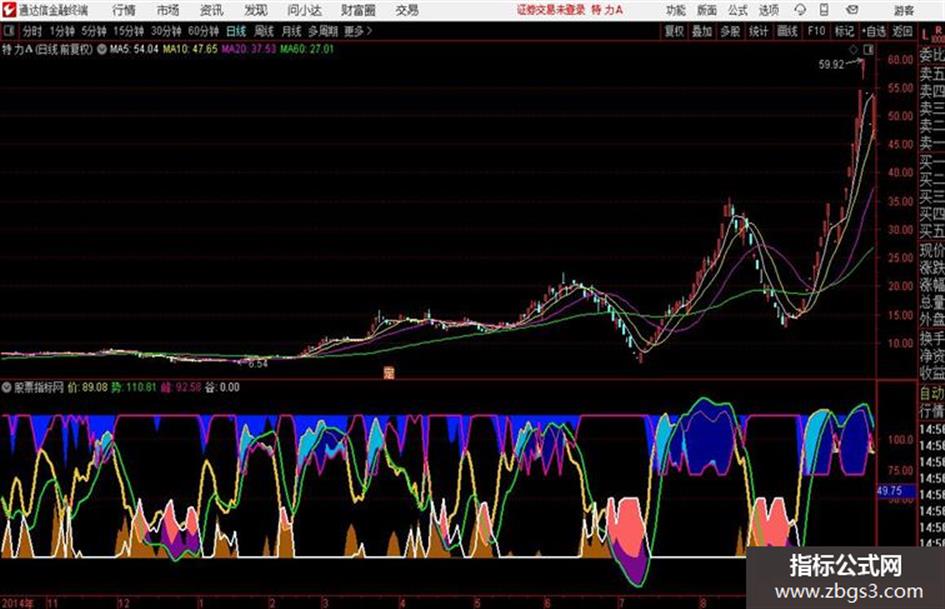The image size is (945, 609).
Task: Click the MA60: 27.01 indicator label
Action: [x=307, y=49]
